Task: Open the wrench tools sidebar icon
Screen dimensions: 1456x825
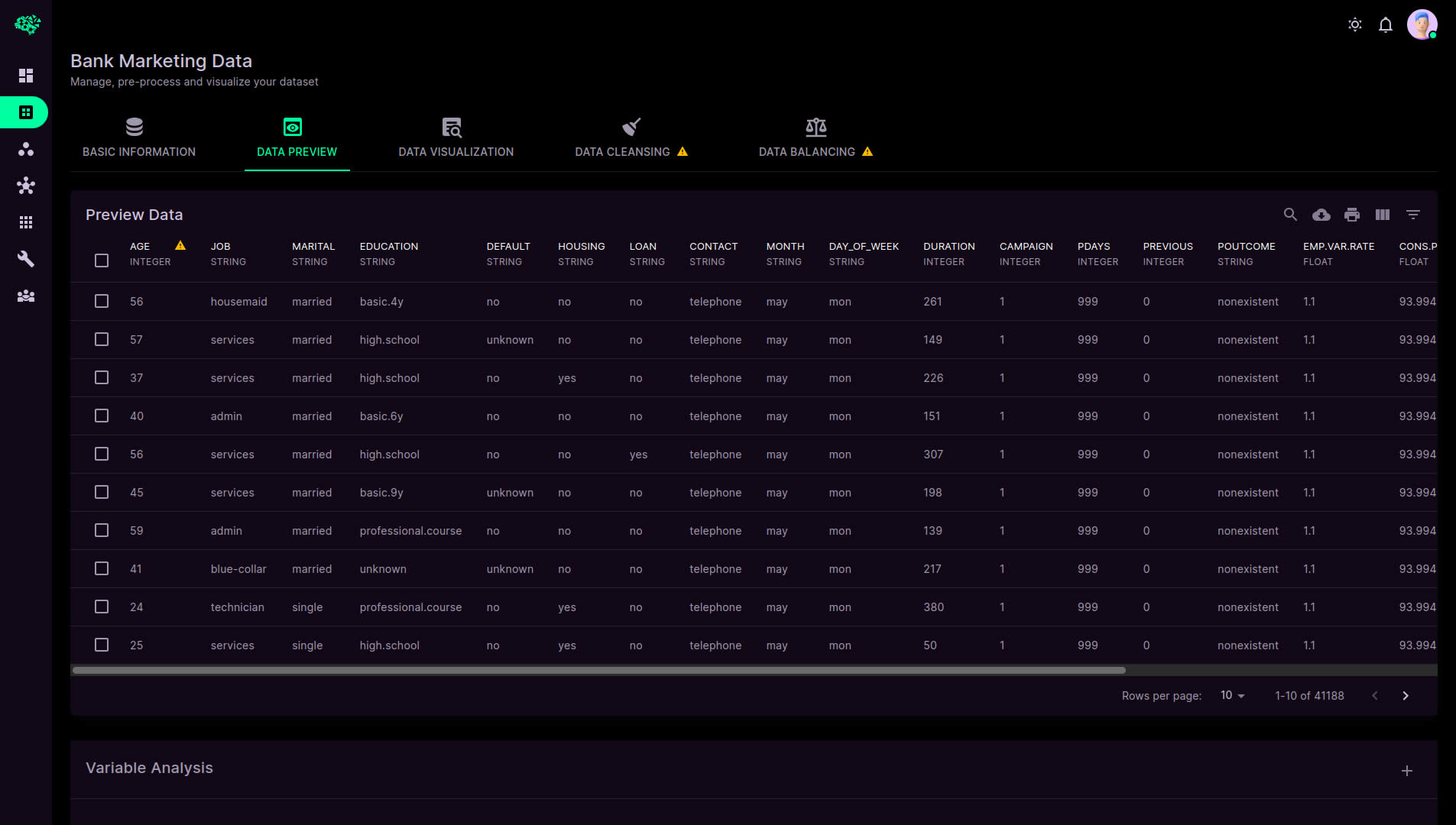Action: pos(26,259)
